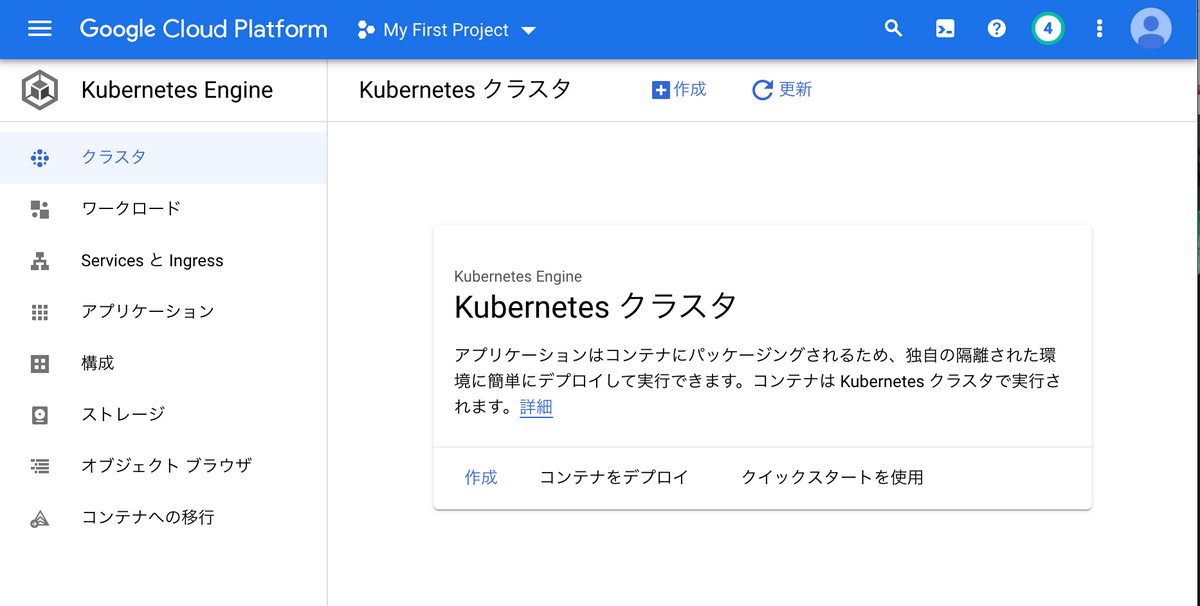
Task: Click the Kubernetes Engine hexagon logo
Action: pos(40,90)
